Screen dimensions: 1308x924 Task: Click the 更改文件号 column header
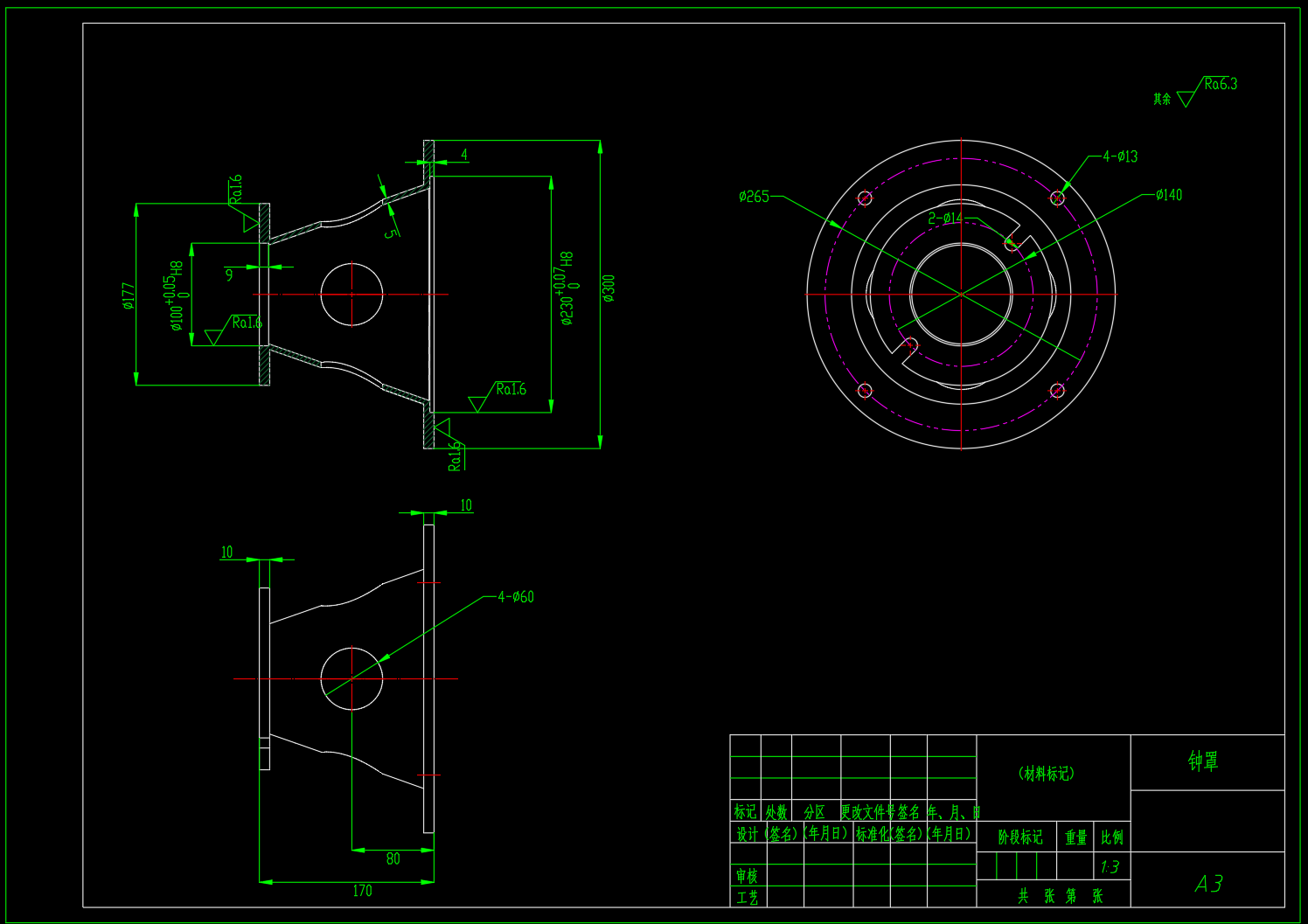pyautogui.click(x=868, y=812)
